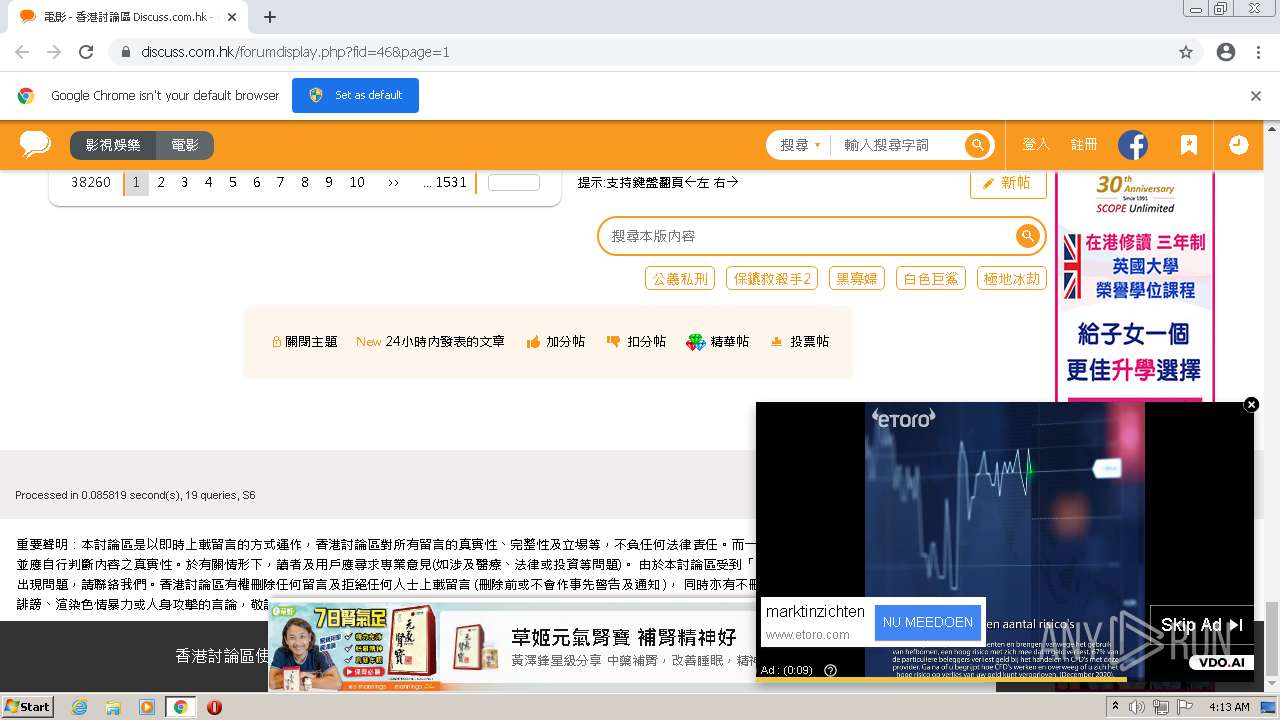
Task: Click the current page 1 indicator
Action: point(136,183)
